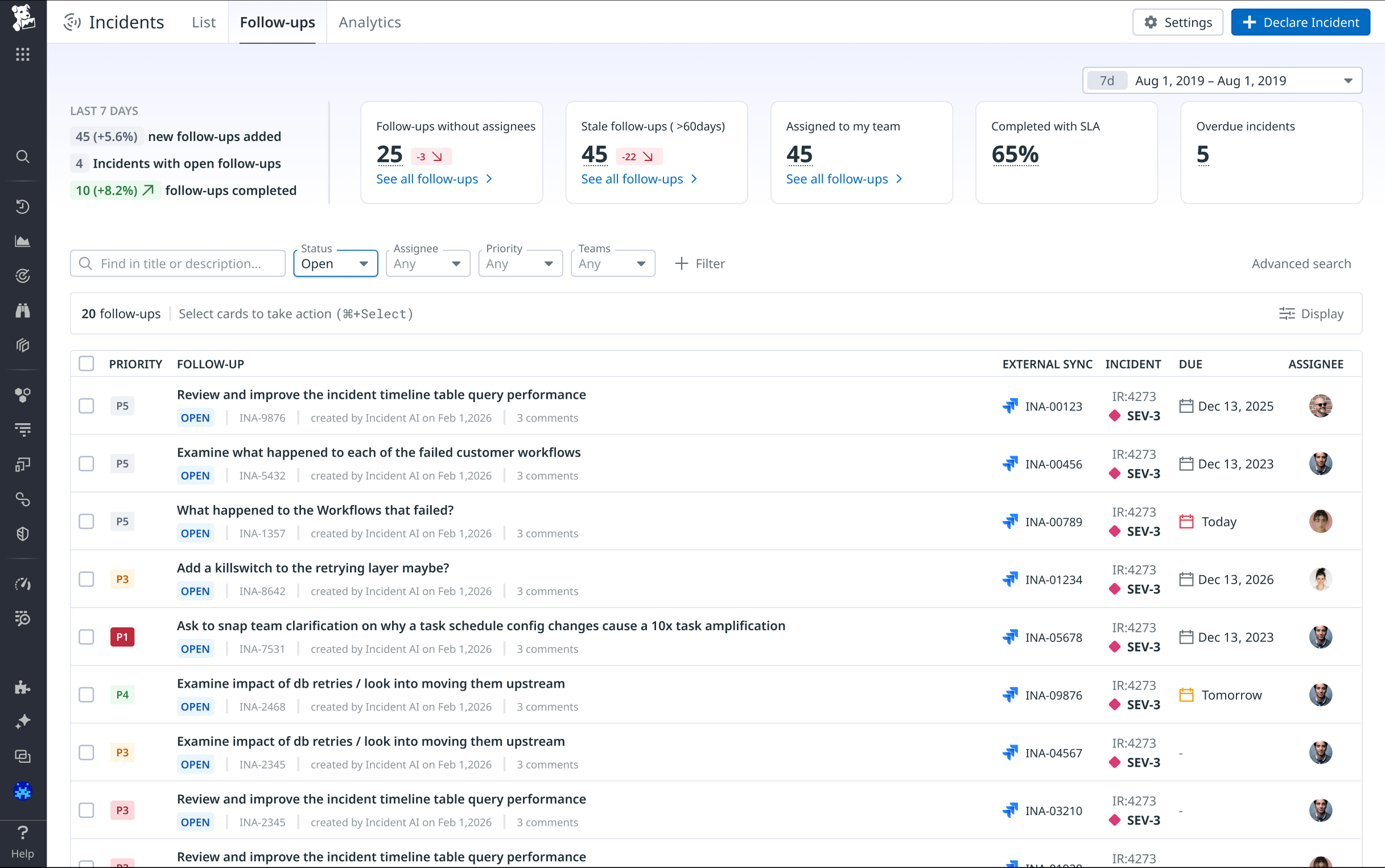The height and width of the screenshot is (868, 1385).
Task: Click the Display settings sliders icon
Action: 1287,313
